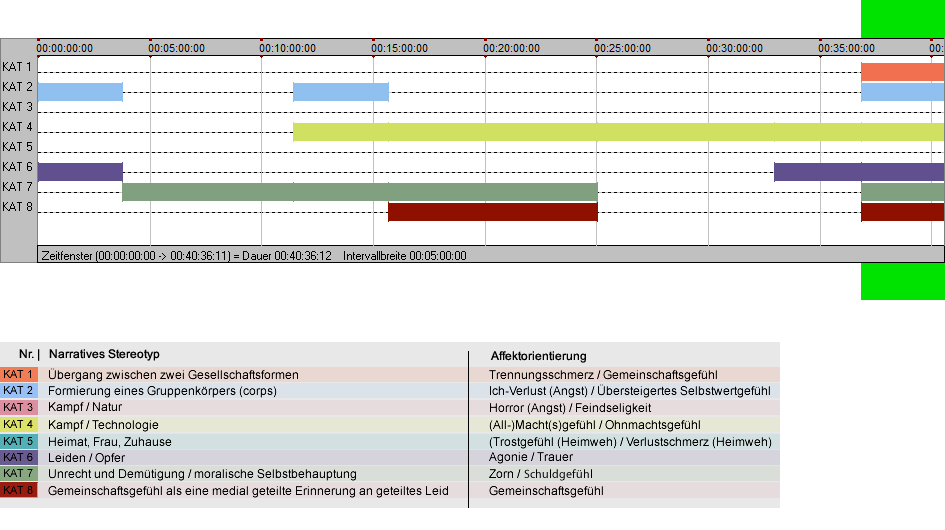Click the 00:00:00:00 timecode marker
The width and height of the screenshot is (945, 530).
click(64, 48)
